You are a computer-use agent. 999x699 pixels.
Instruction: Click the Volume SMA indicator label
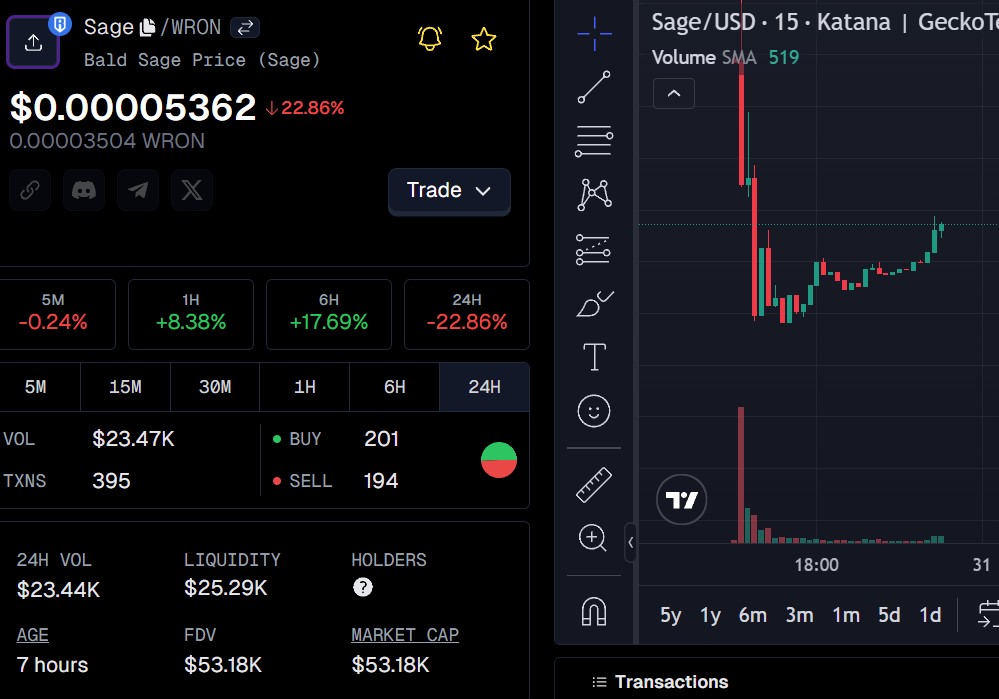coord(704,57)
